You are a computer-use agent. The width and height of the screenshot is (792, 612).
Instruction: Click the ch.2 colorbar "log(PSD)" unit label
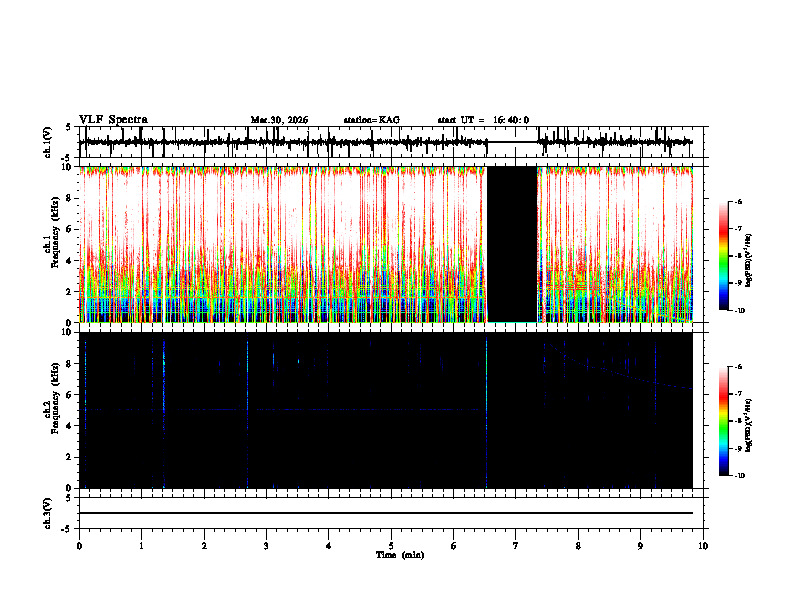coord(749,425)
